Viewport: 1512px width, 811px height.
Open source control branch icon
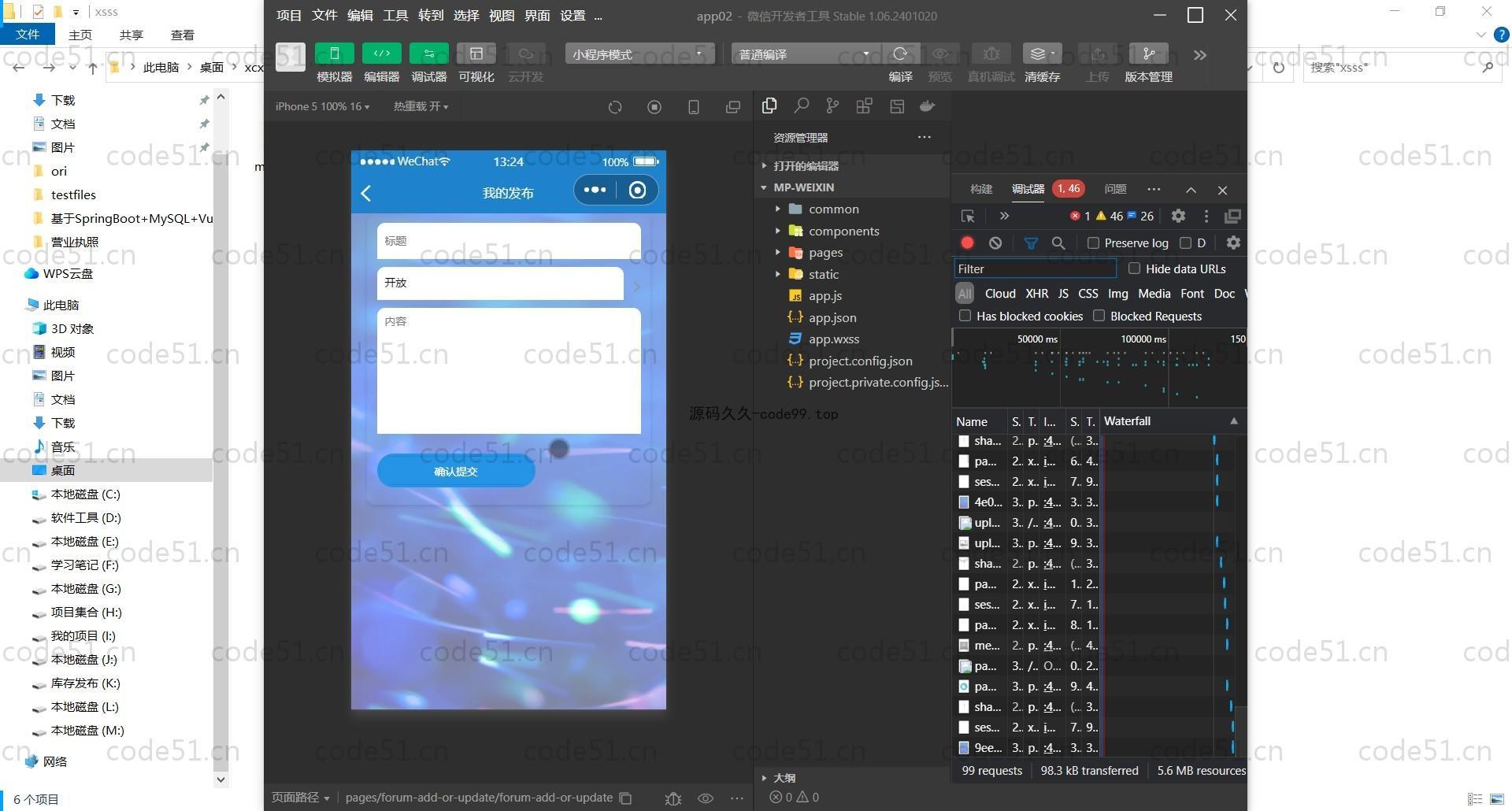click(x=832, y=106)
